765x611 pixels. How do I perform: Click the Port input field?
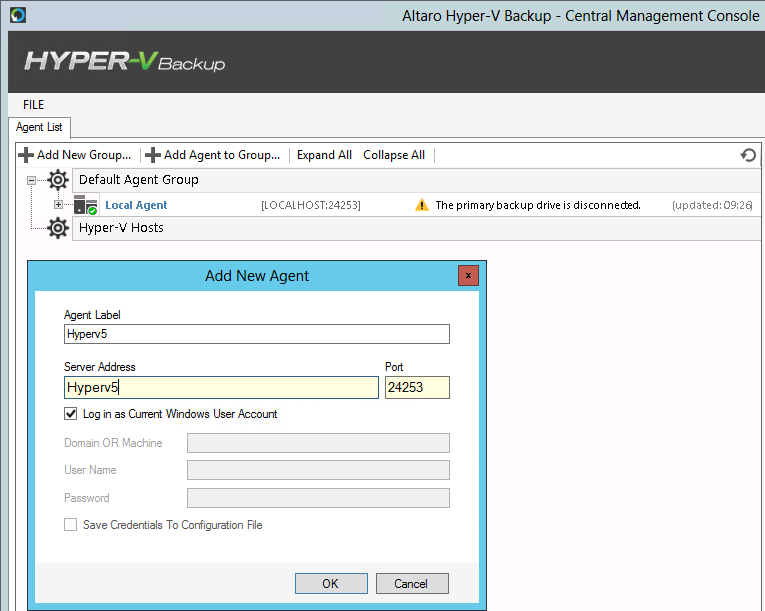pos(417,387)
